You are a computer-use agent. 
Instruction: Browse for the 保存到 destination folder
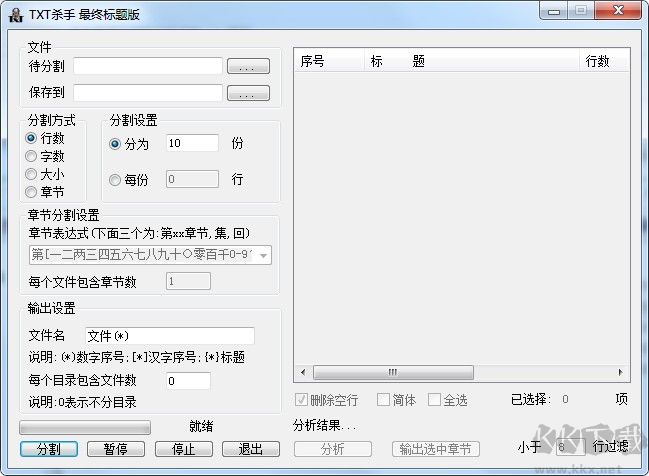tap(248, 93)
